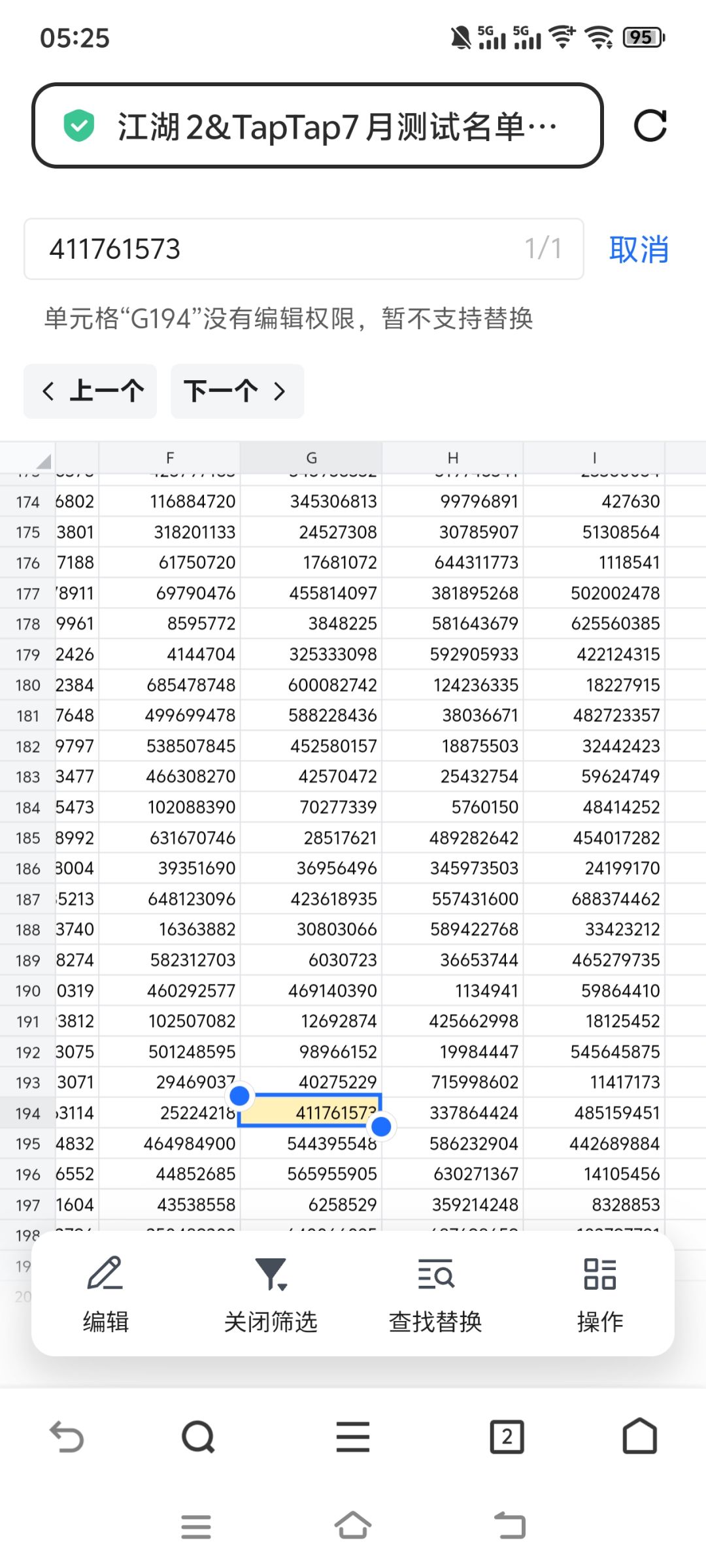Tap the search field containing 411761573

point(304,249)
